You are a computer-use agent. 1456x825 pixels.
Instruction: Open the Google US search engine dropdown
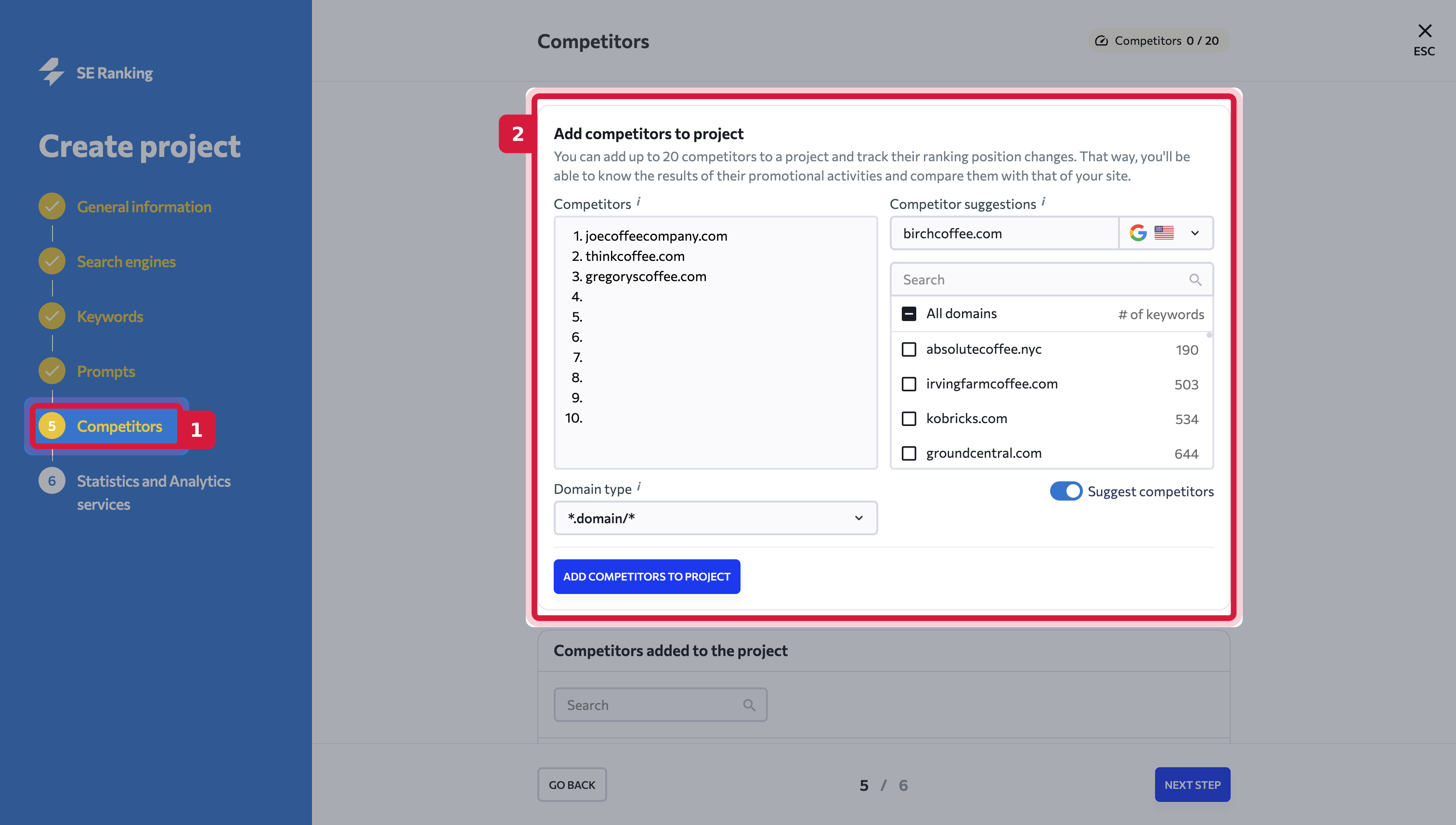1166,233
